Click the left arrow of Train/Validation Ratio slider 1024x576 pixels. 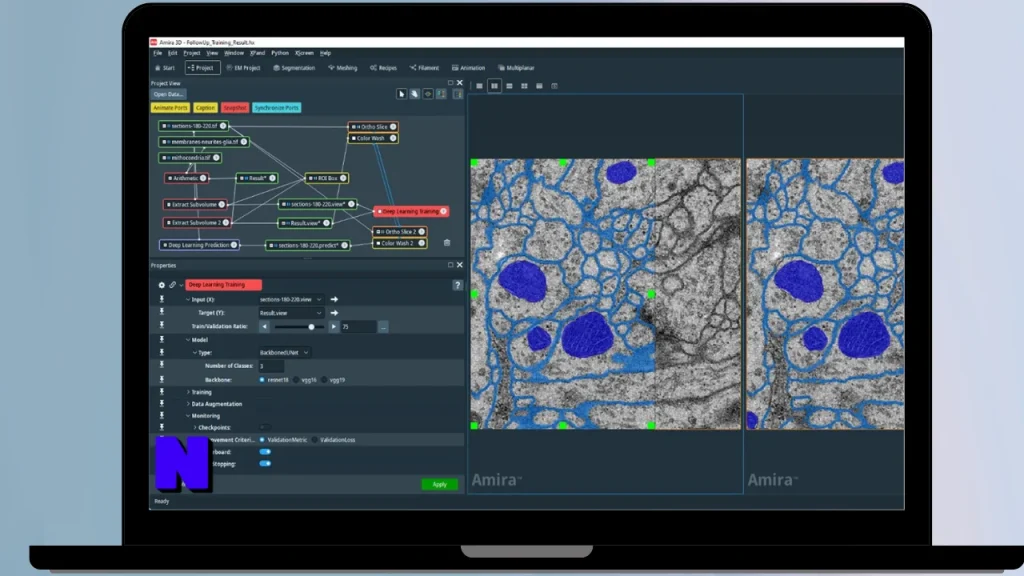coord(264,327)
